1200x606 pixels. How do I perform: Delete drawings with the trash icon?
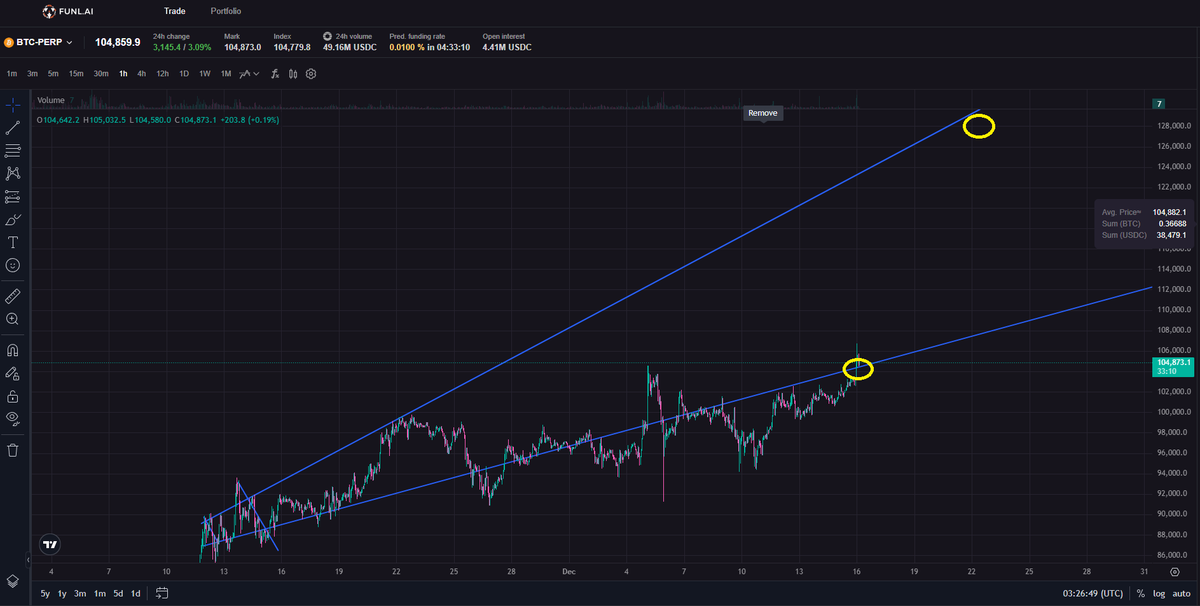point(12,450)
